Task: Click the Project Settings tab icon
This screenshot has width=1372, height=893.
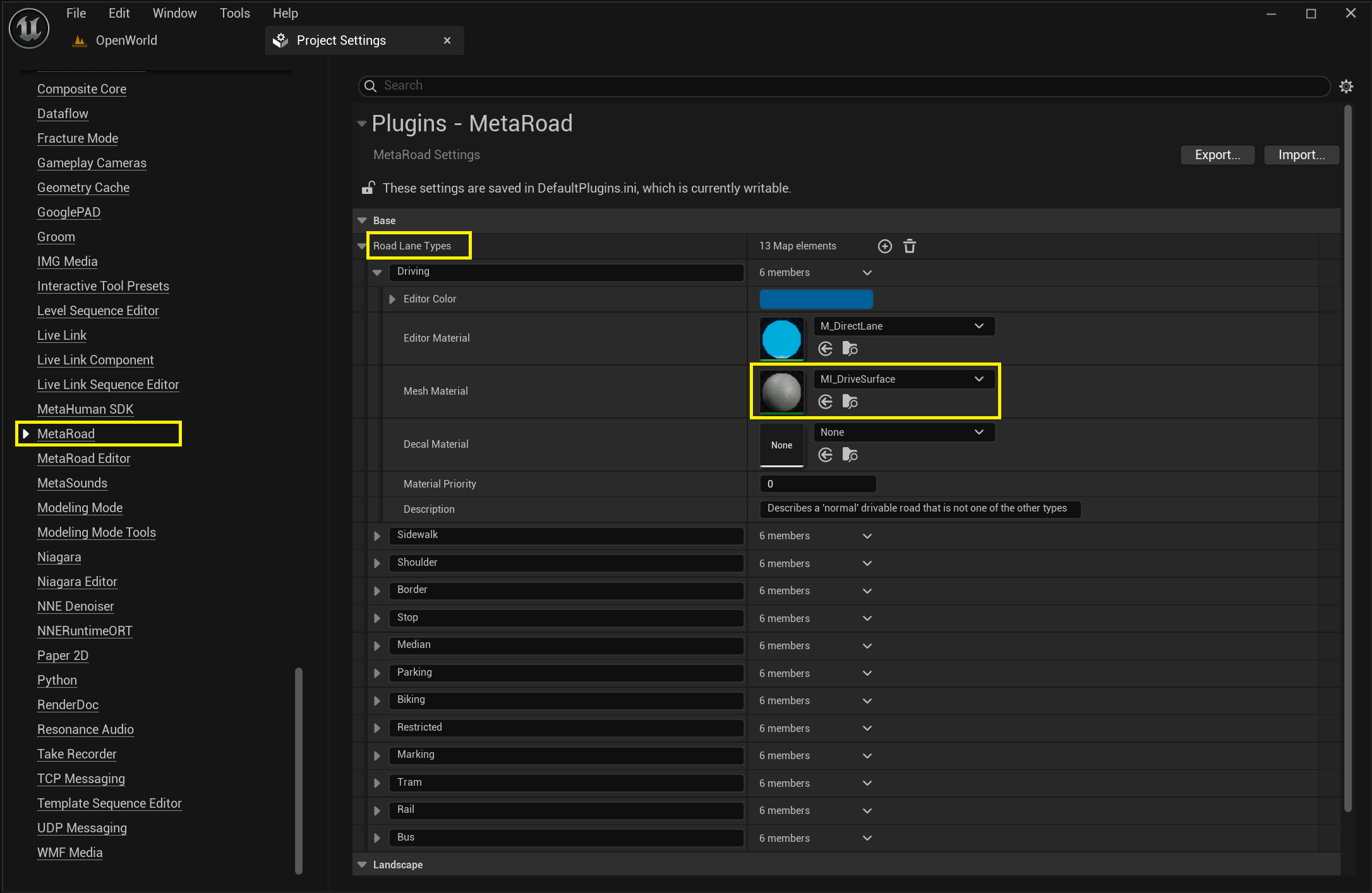Action: (x=280, y=40)
